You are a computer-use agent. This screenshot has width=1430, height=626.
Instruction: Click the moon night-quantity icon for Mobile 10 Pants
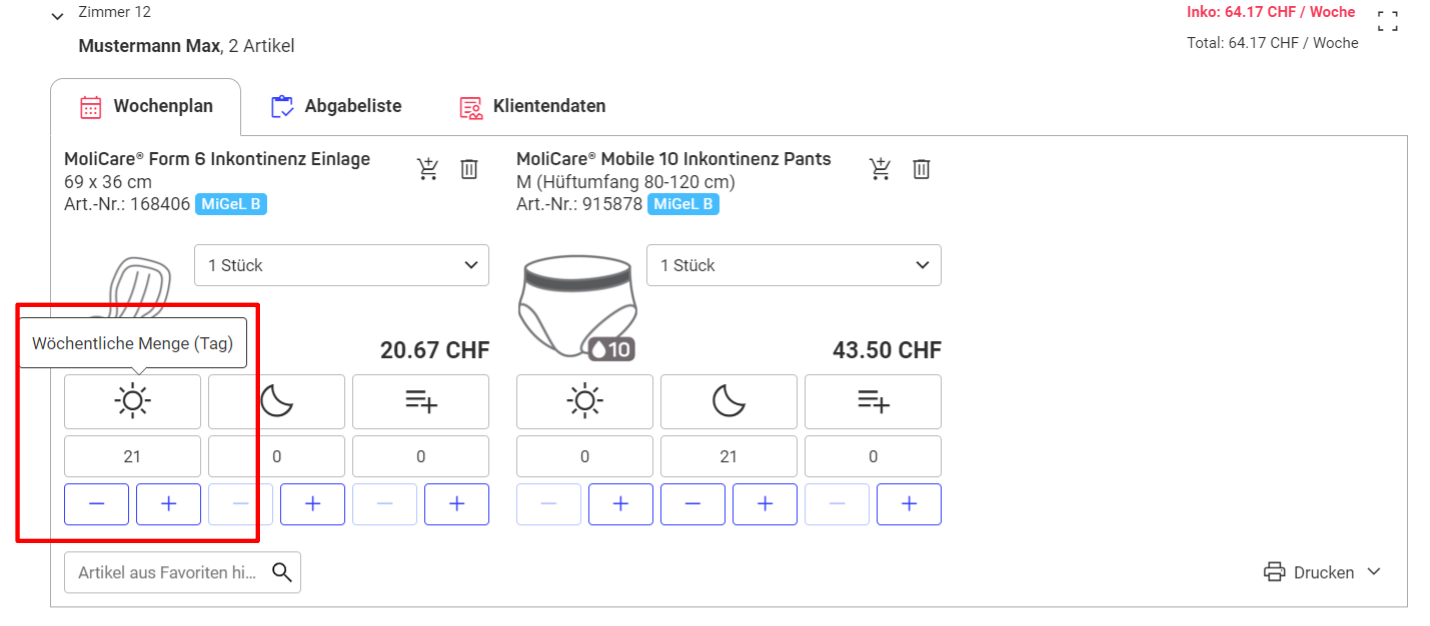[729, 402]
